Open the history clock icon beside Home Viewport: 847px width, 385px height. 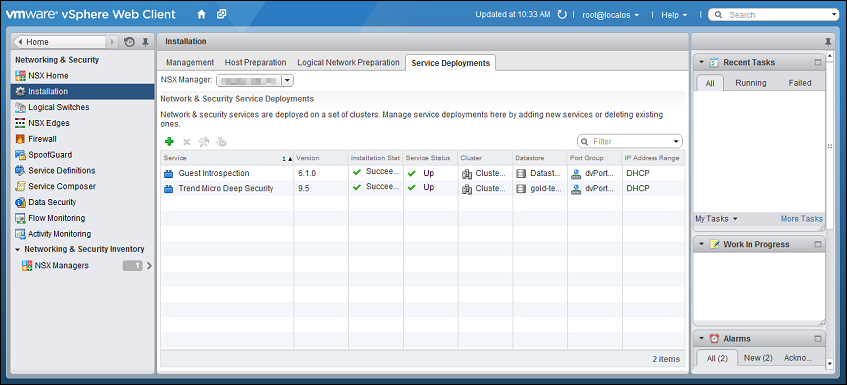click(129, 42)
